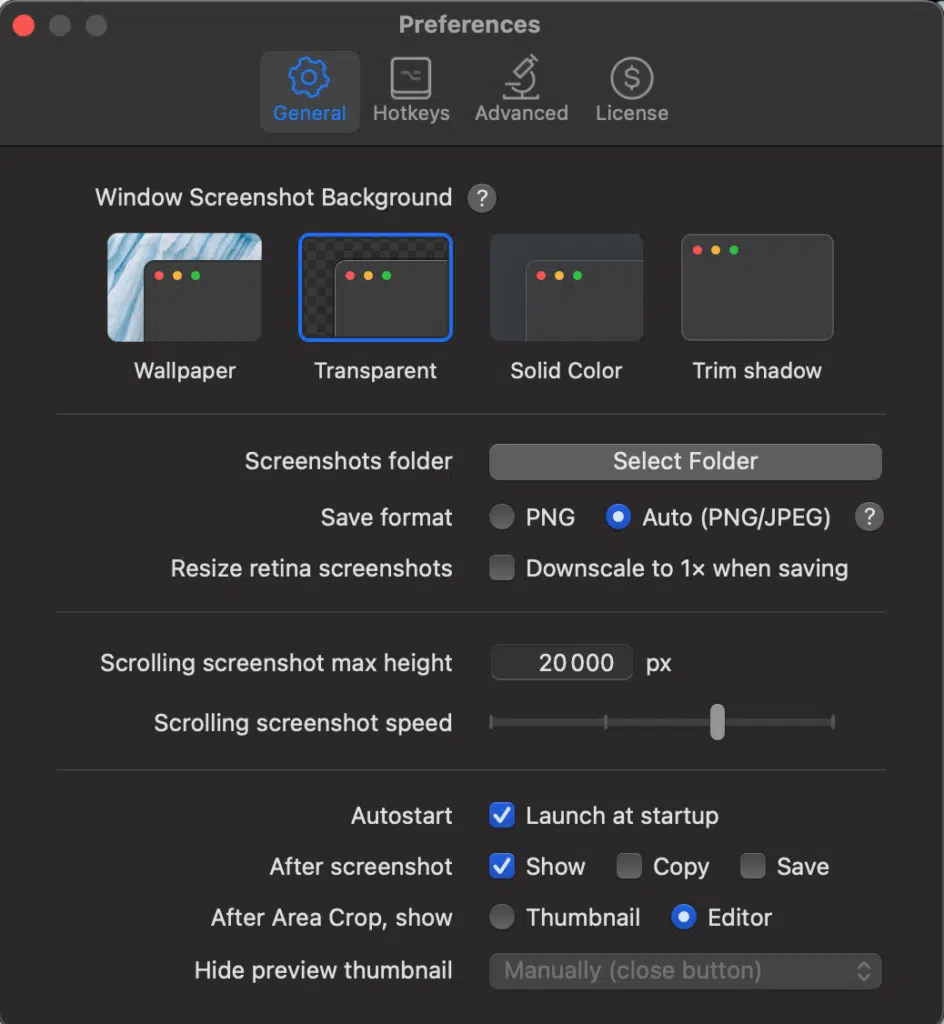This screenshot has height=1024, width=944.
Task: Click the scrolling screenshot speed slider handle
Action: pyautogui.click(x=717, y=722)
